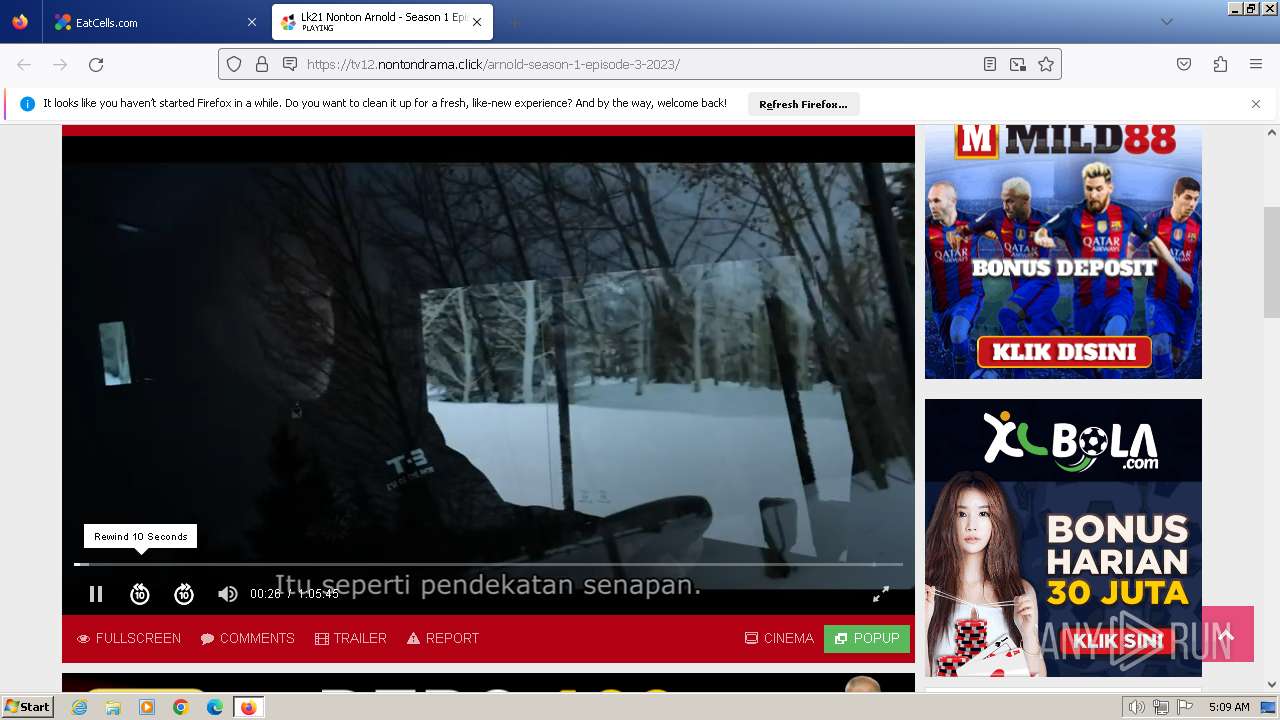Open tracking protection shield icon

(x=234, y=64)
